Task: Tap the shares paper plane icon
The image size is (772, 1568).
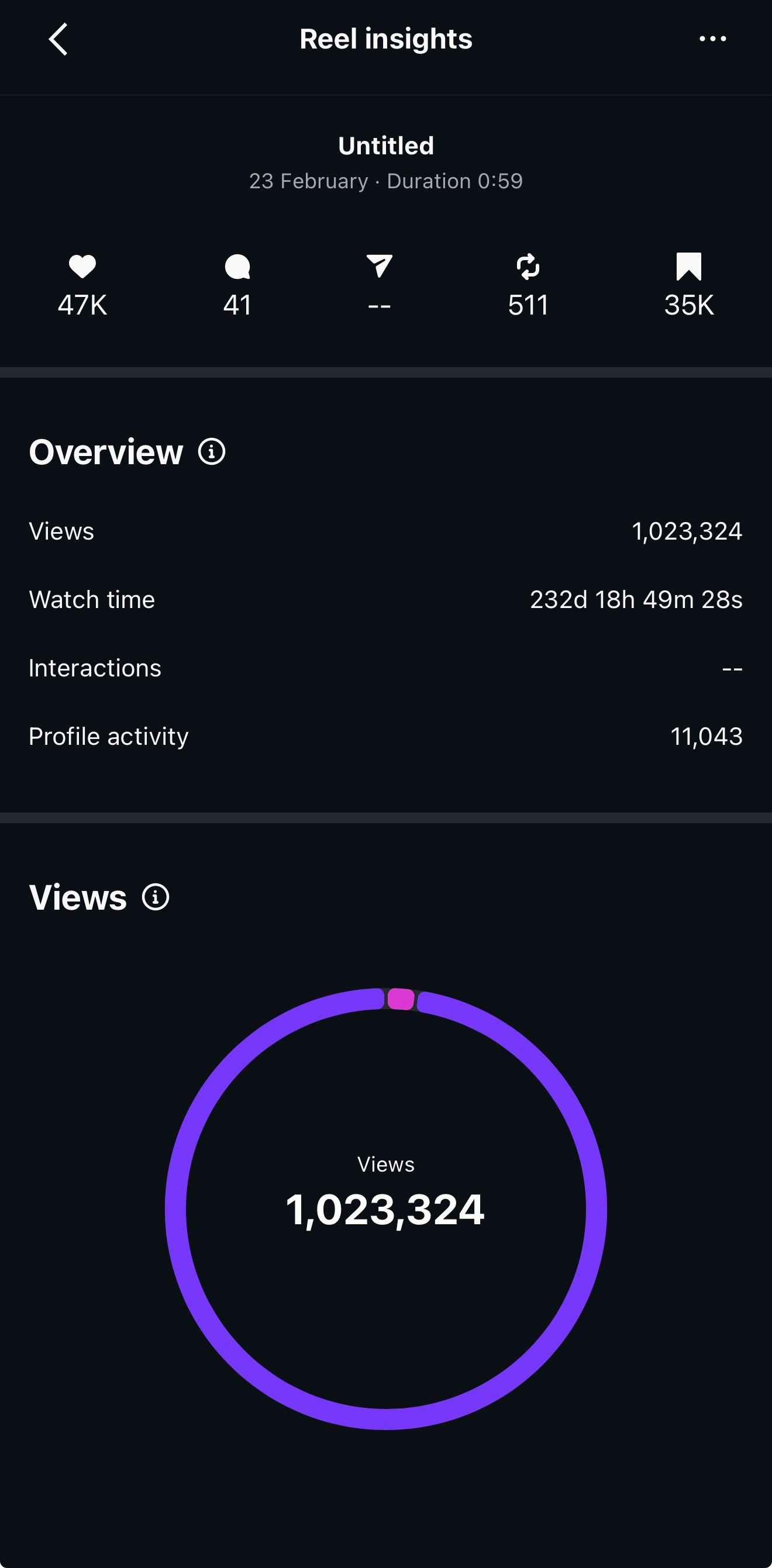Action: pos(380,266)
